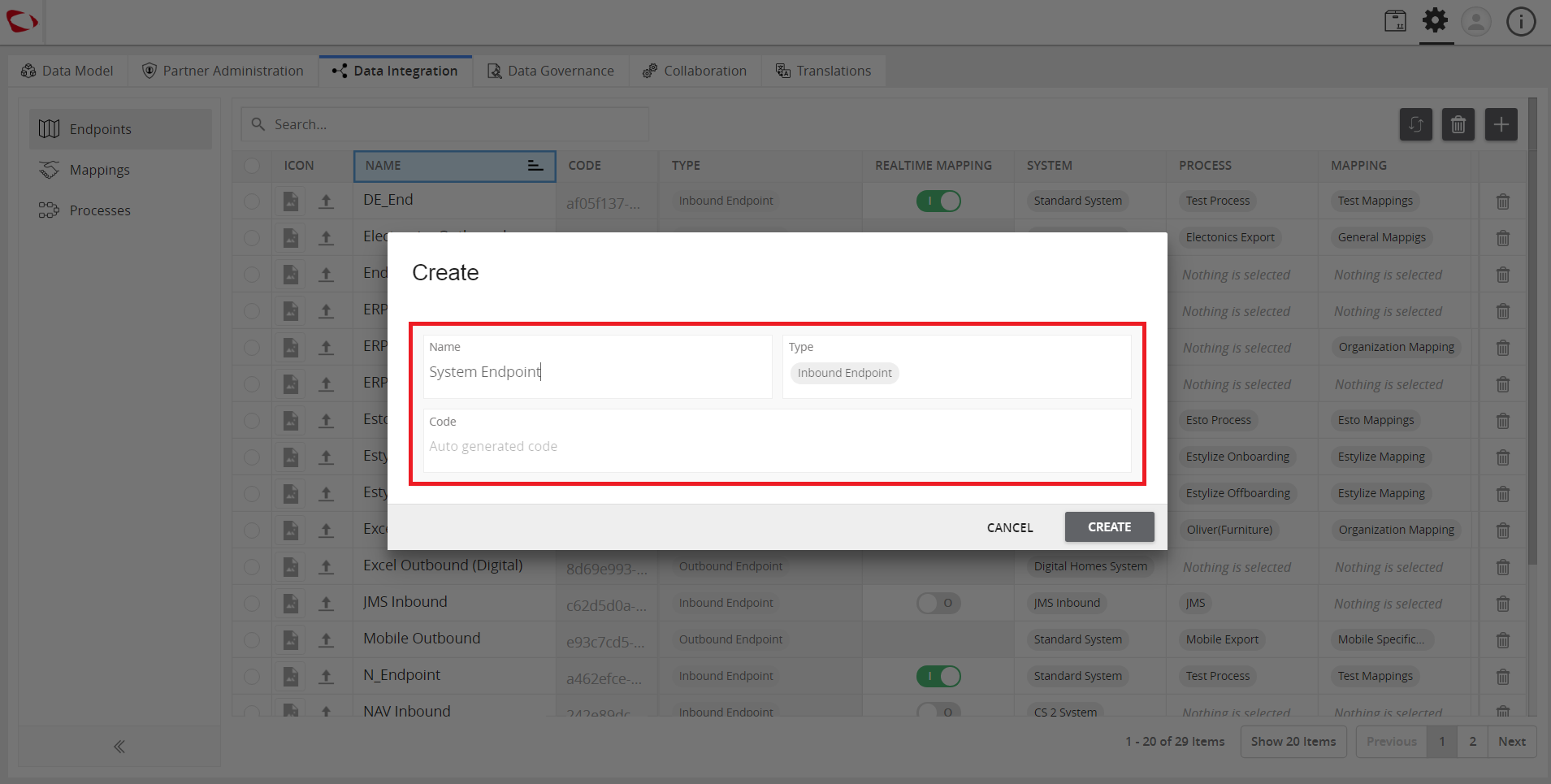Screen dimensions: 1551x784
Task: Click upload icon for JMS Inbound row
Action: click(326, 604)
